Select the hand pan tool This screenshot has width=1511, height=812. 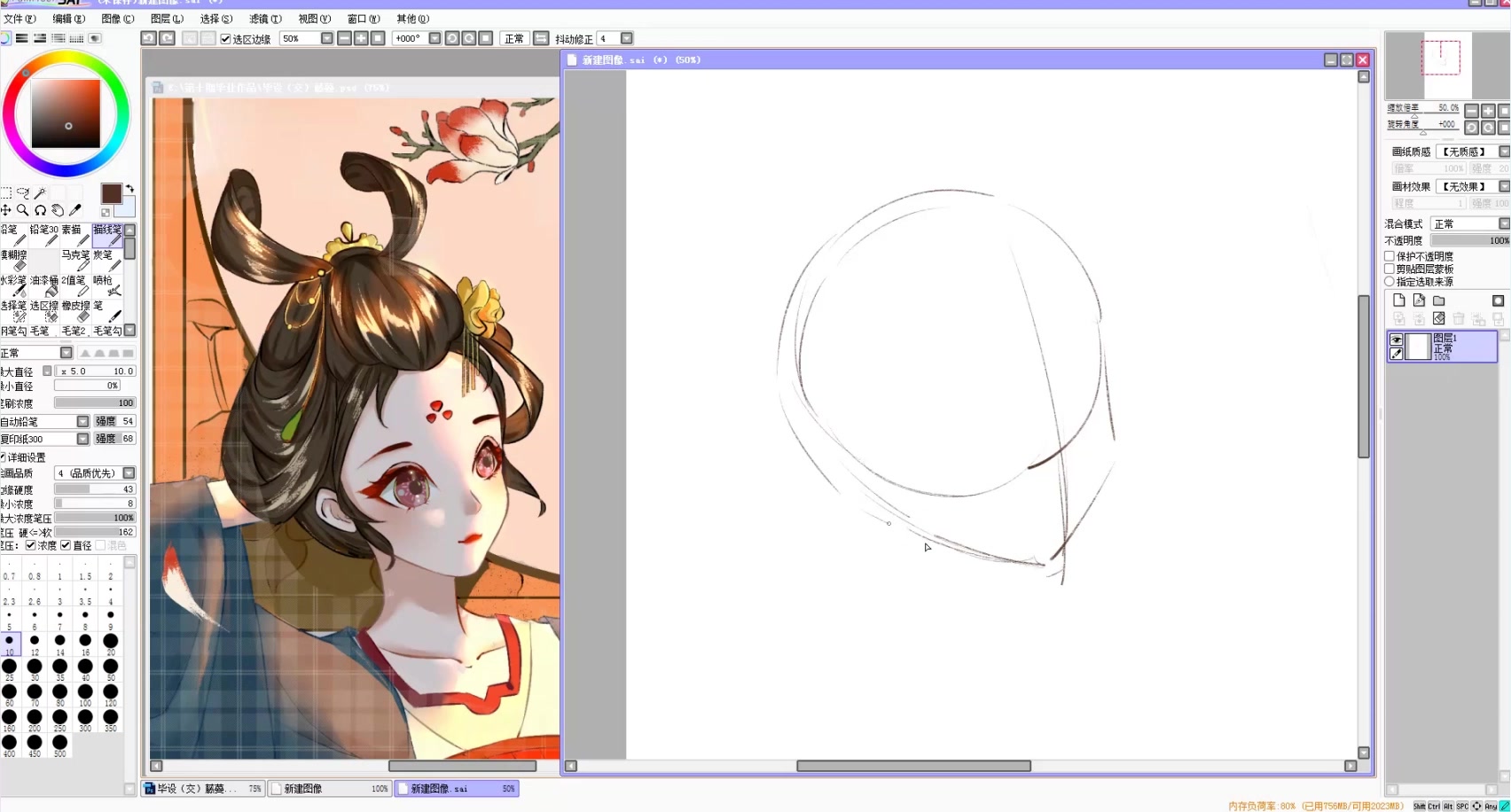[x=58, y=210]
